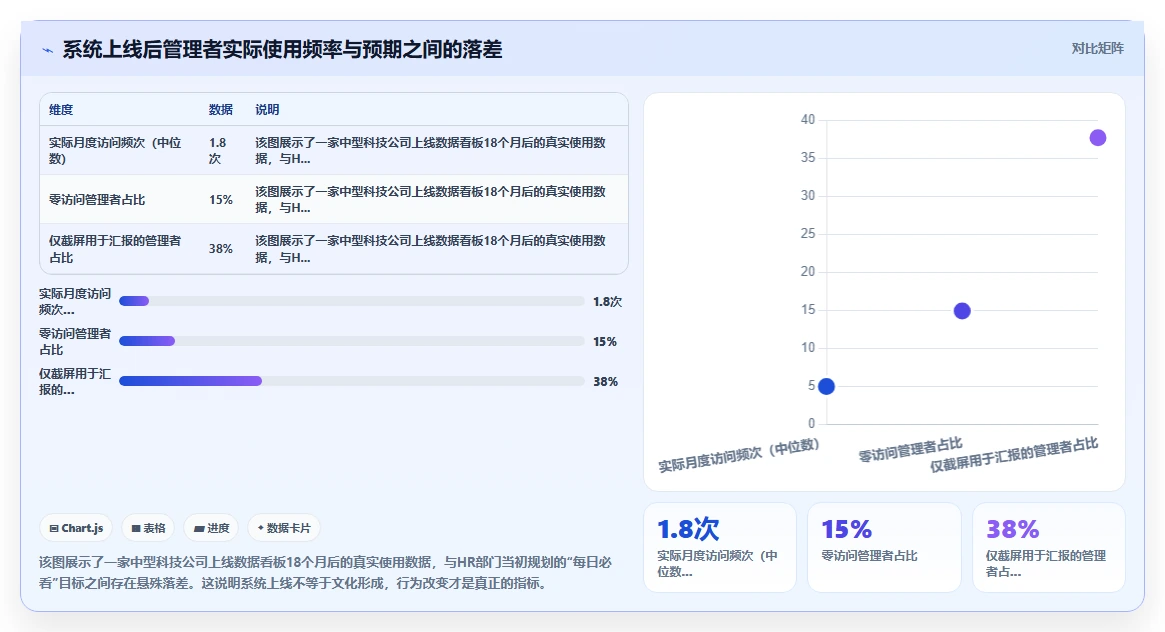Open the 38% stat card
This screenshot has width=1165, height=632.
click(1049, 547)
